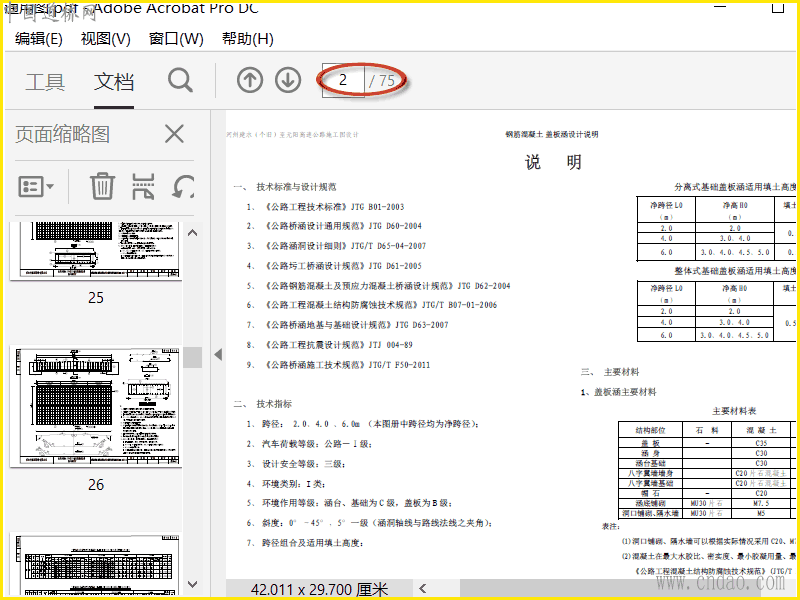Viewport: 800px width, 600px height.
Task: Click the 说 明 heading in document
Action: click(x=554, y=162)
